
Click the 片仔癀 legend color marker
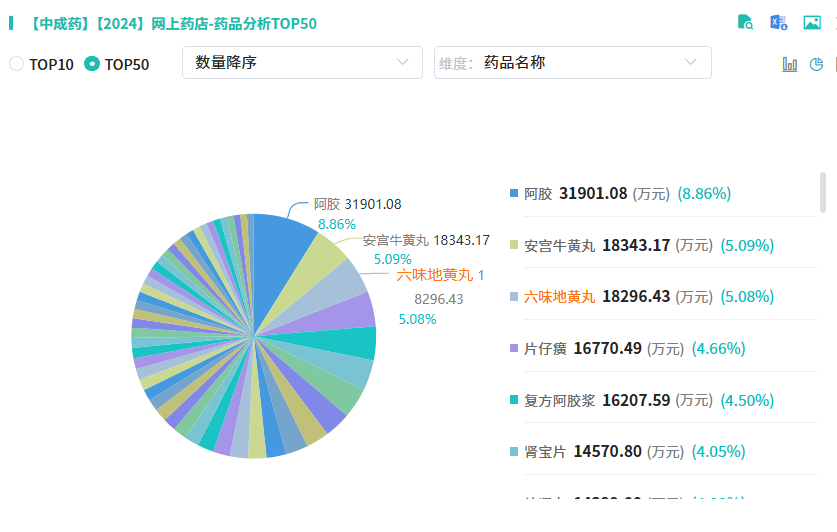514,348
